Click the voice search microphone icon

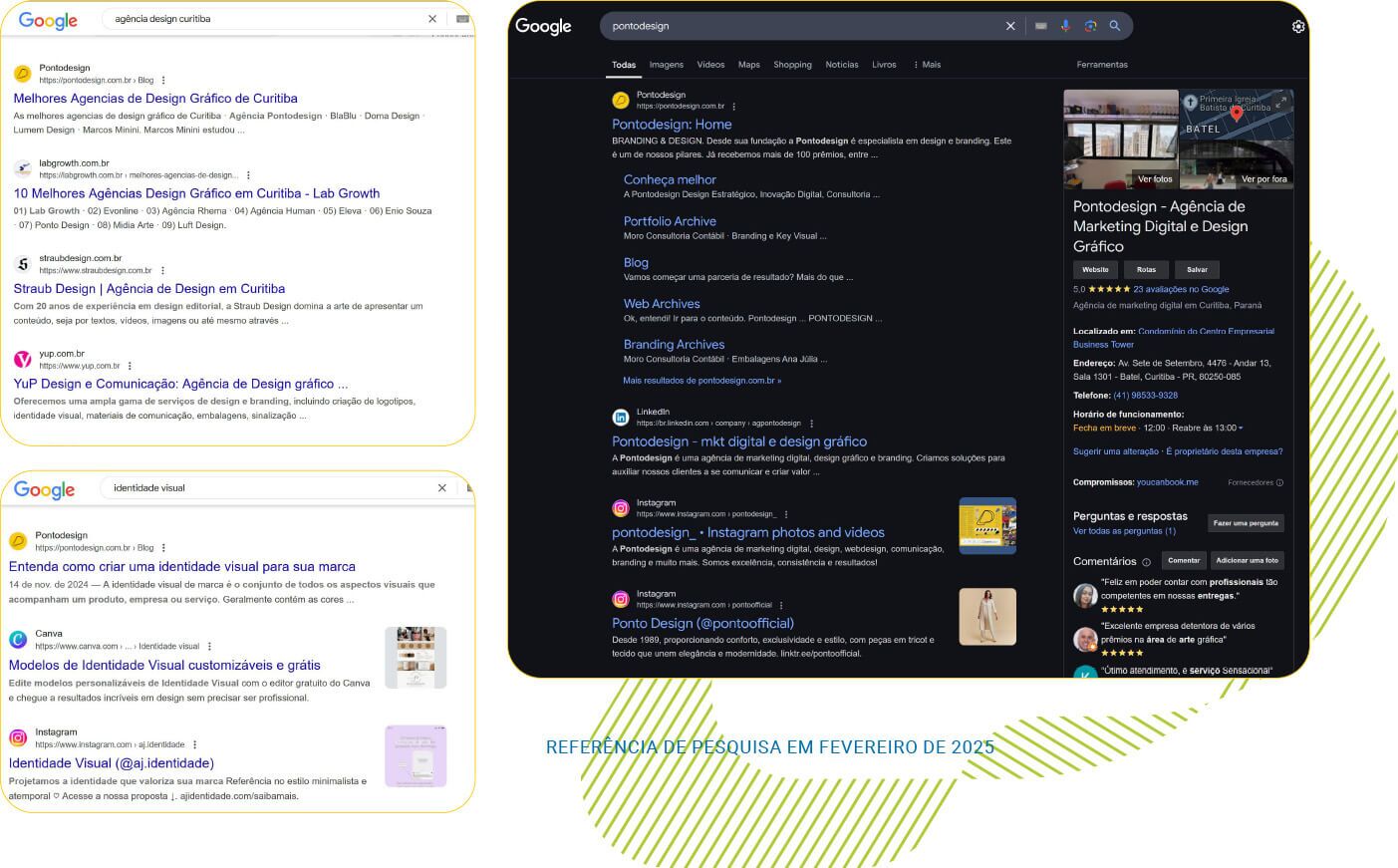point(1065,26)
